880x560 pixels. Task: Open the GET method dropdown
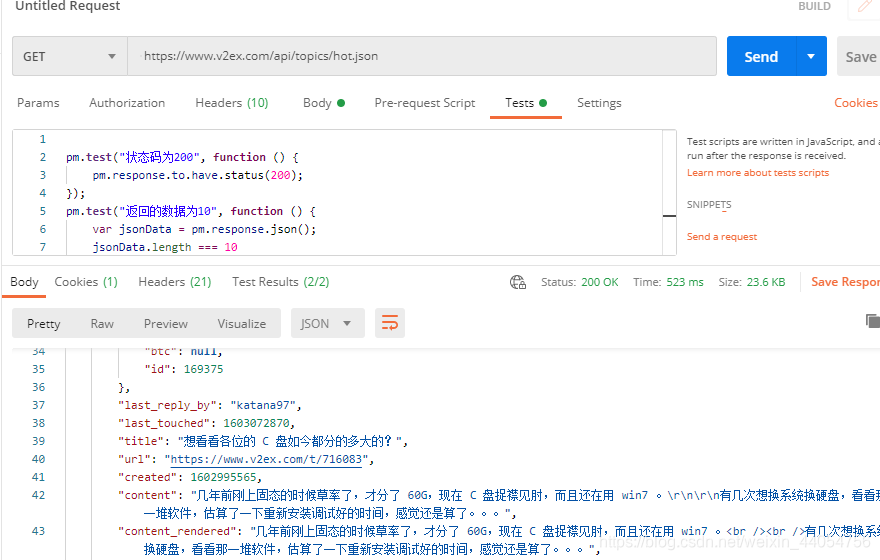point(70,56)
